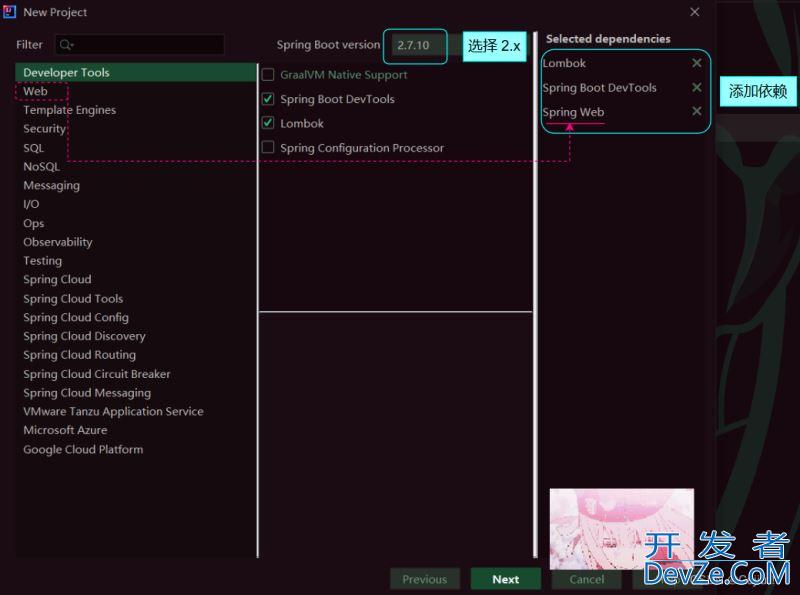Click Spring Boot DevTools in selected dependencies

click(x=599, y=88)
